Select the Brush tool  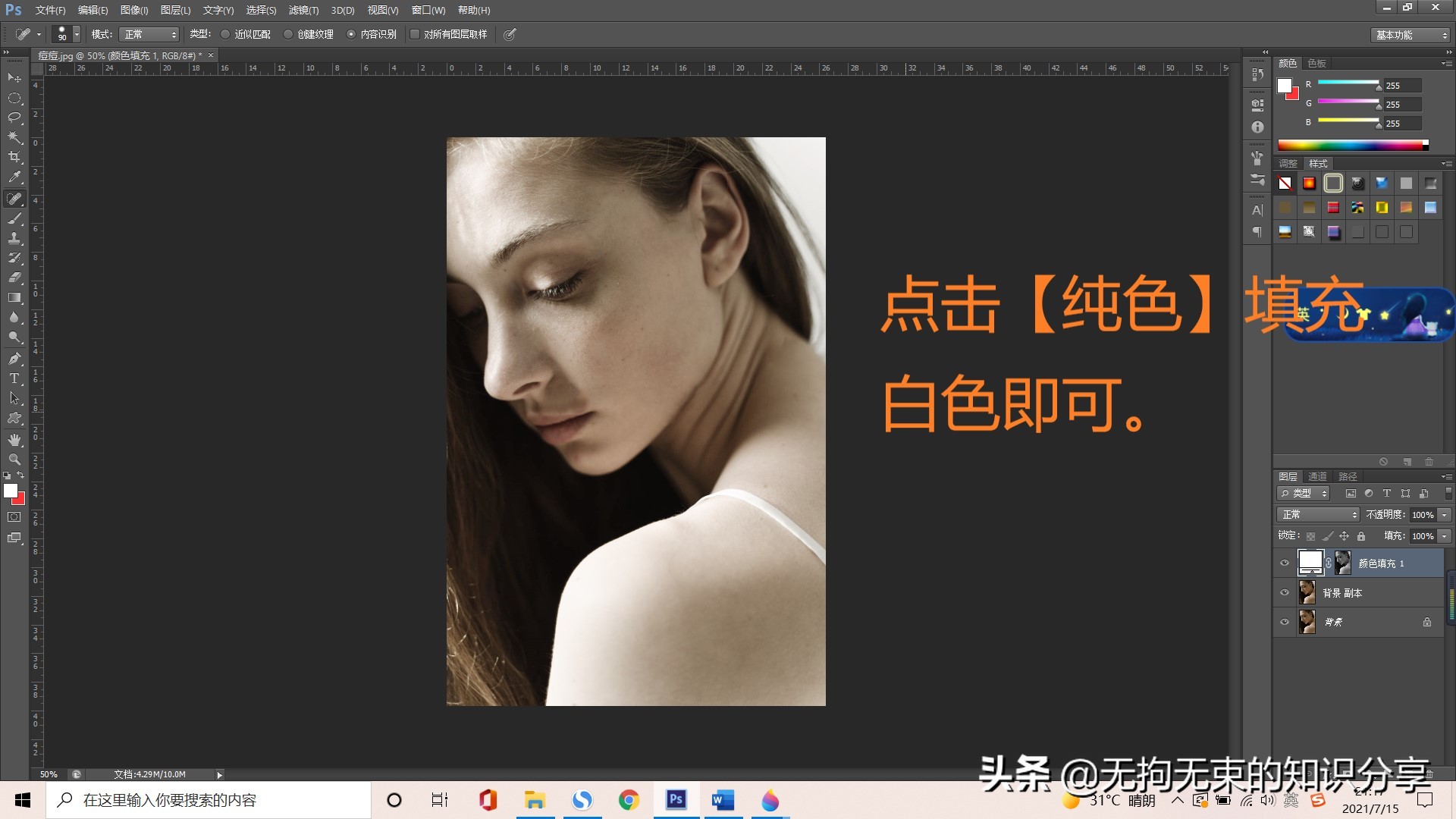(14, 218)
